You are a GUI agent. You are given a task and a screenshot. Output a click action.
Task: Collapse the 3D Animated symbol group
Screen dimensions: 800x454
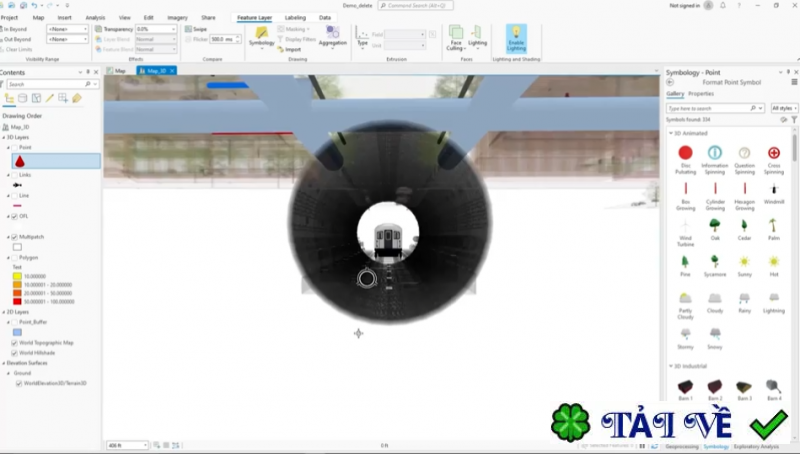(671, 133)
